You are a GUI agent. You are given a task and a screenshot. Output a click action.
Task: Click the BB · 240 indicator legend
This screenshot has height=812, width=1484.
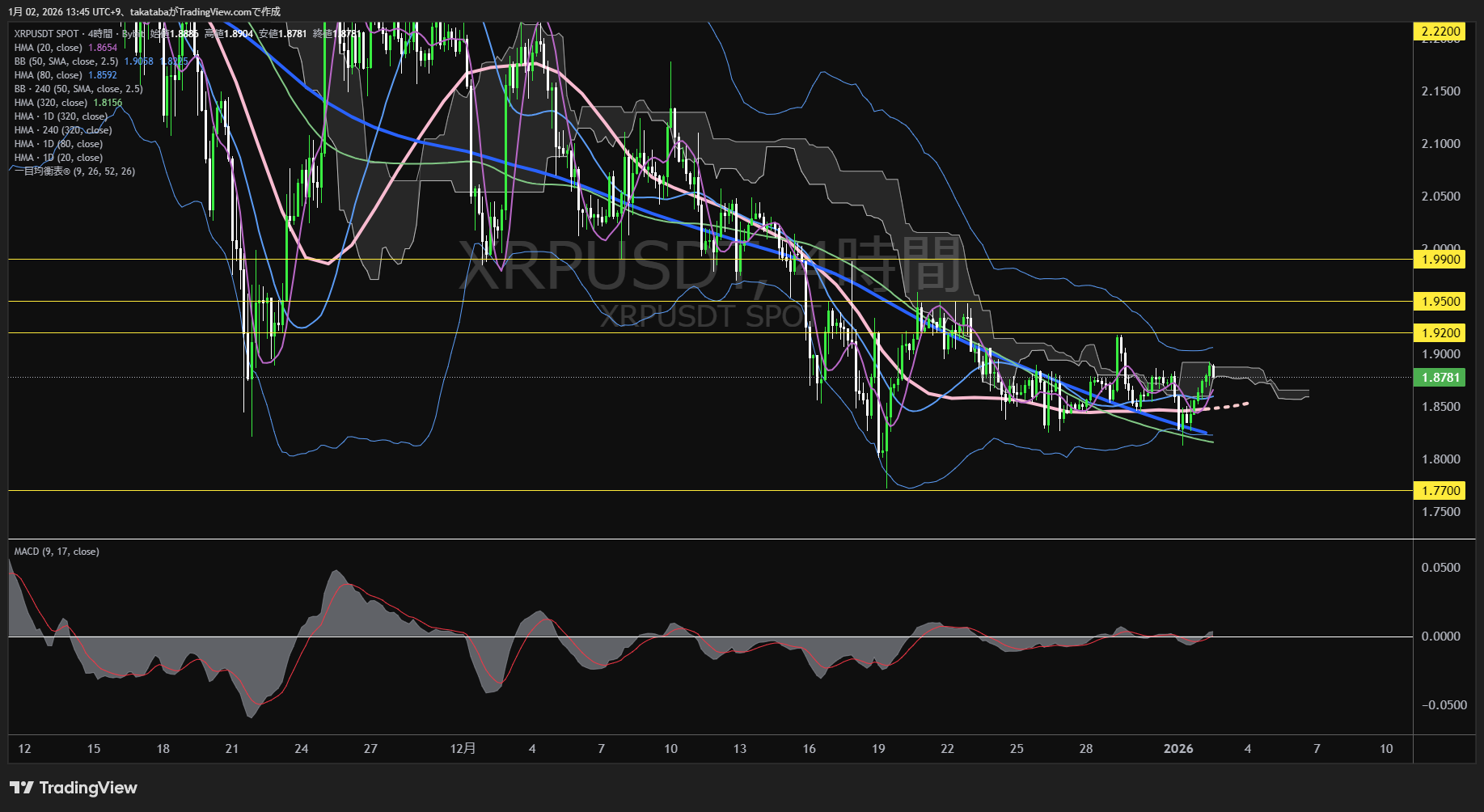coord(78,89)
